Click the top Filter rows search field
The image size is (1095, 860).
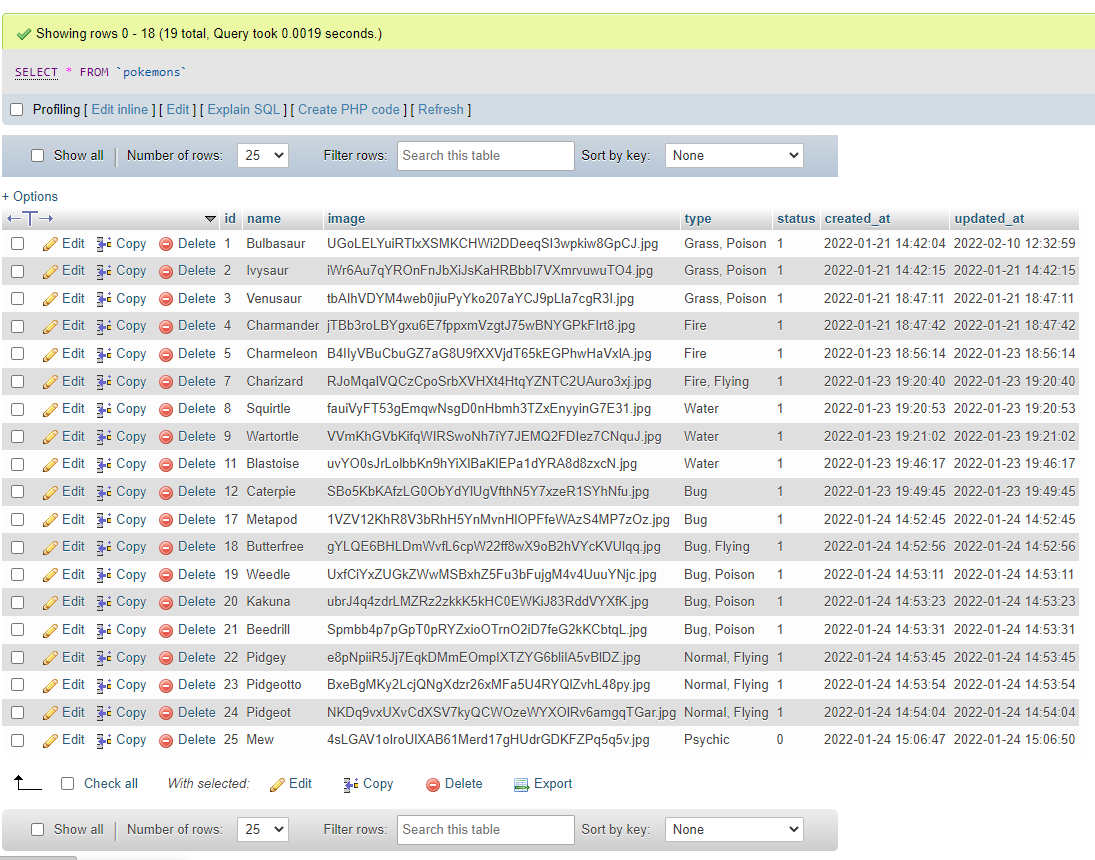486,156
